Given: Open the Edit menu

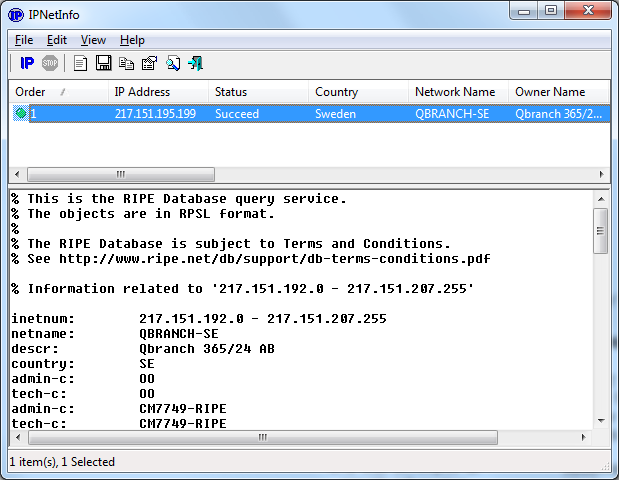Looking at the screenshot, I should (x=57, y=40).
